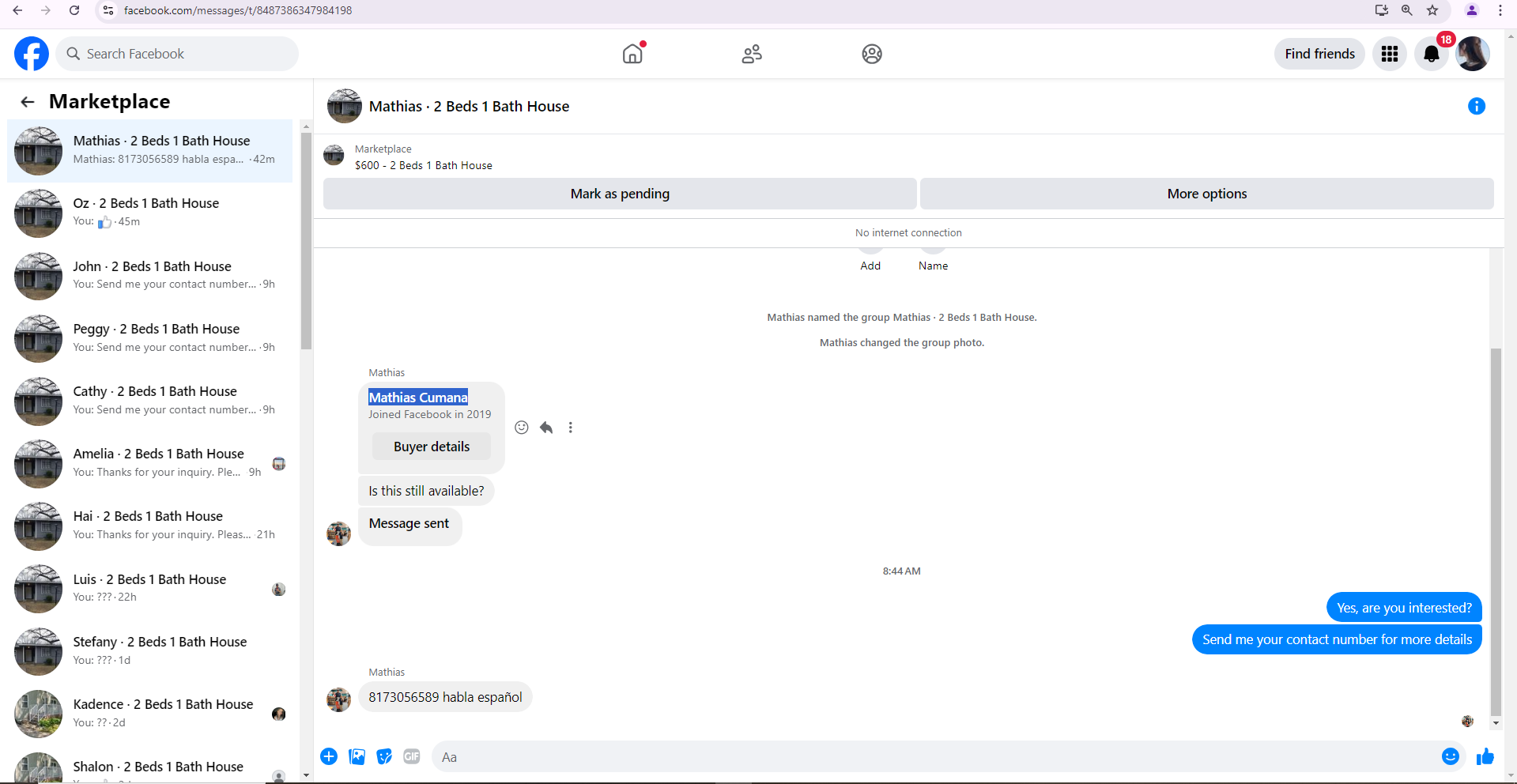The height and width of the screenshot is (784, 1517).
Task: Click the More options button
Action: (1207, 194)
